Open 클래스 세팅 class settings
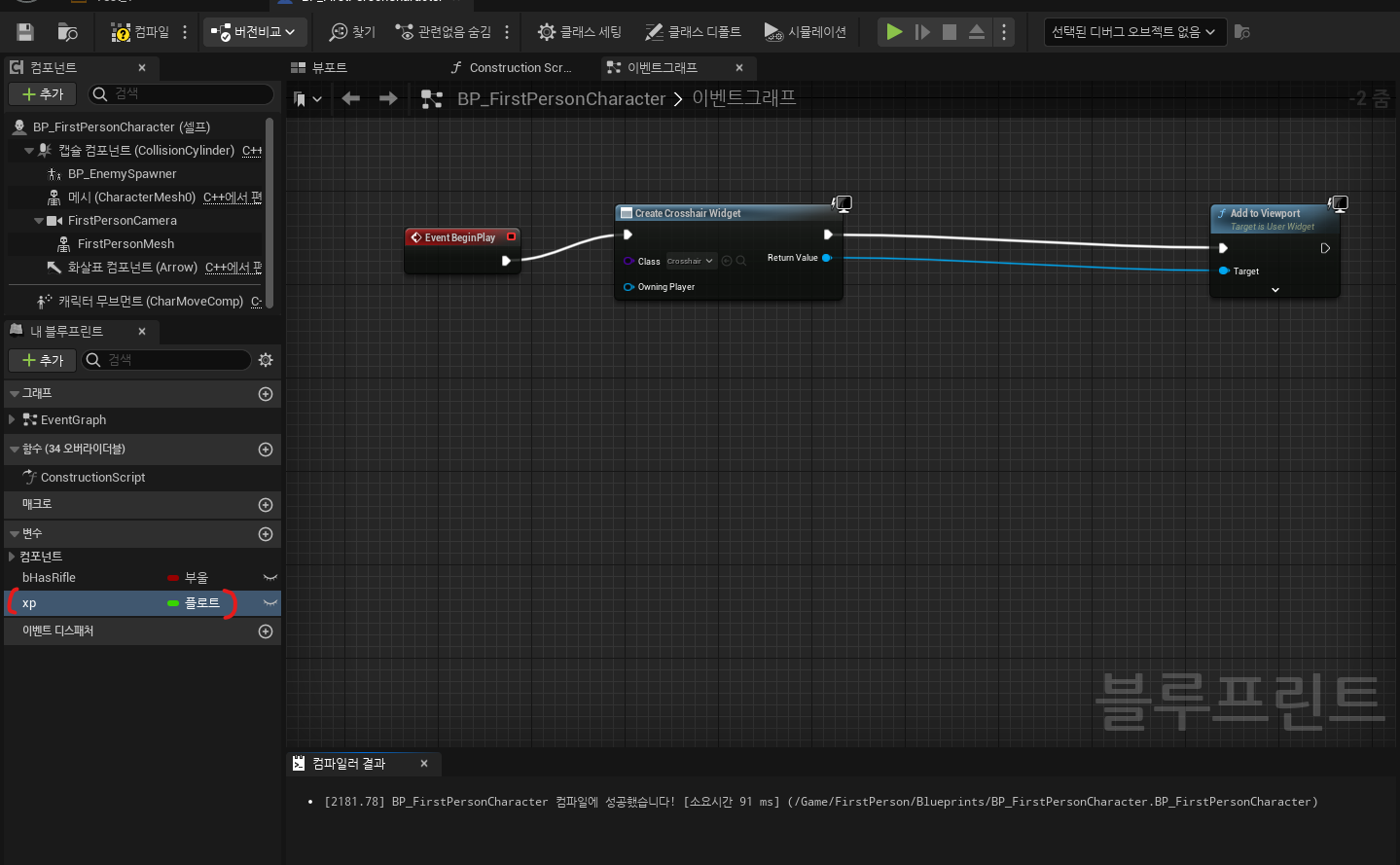Screen dimensions: 1400x865 580,32
